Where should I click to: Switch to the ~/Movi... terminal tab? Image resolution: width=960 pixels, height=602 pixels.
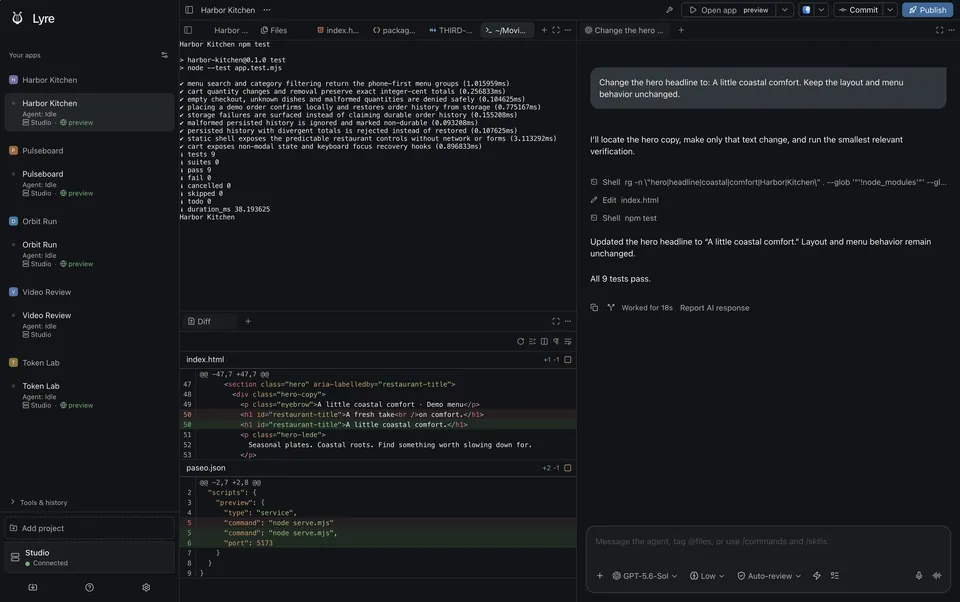click(x=506, y=30)
